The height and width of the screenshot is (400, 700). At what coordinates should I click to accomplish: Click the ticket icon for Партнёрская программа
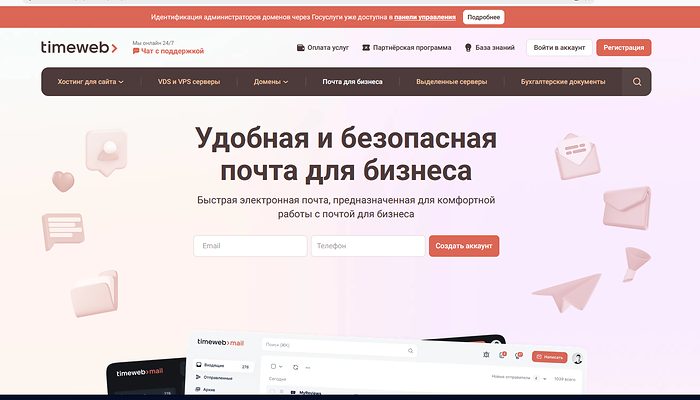tap(366, 47)
